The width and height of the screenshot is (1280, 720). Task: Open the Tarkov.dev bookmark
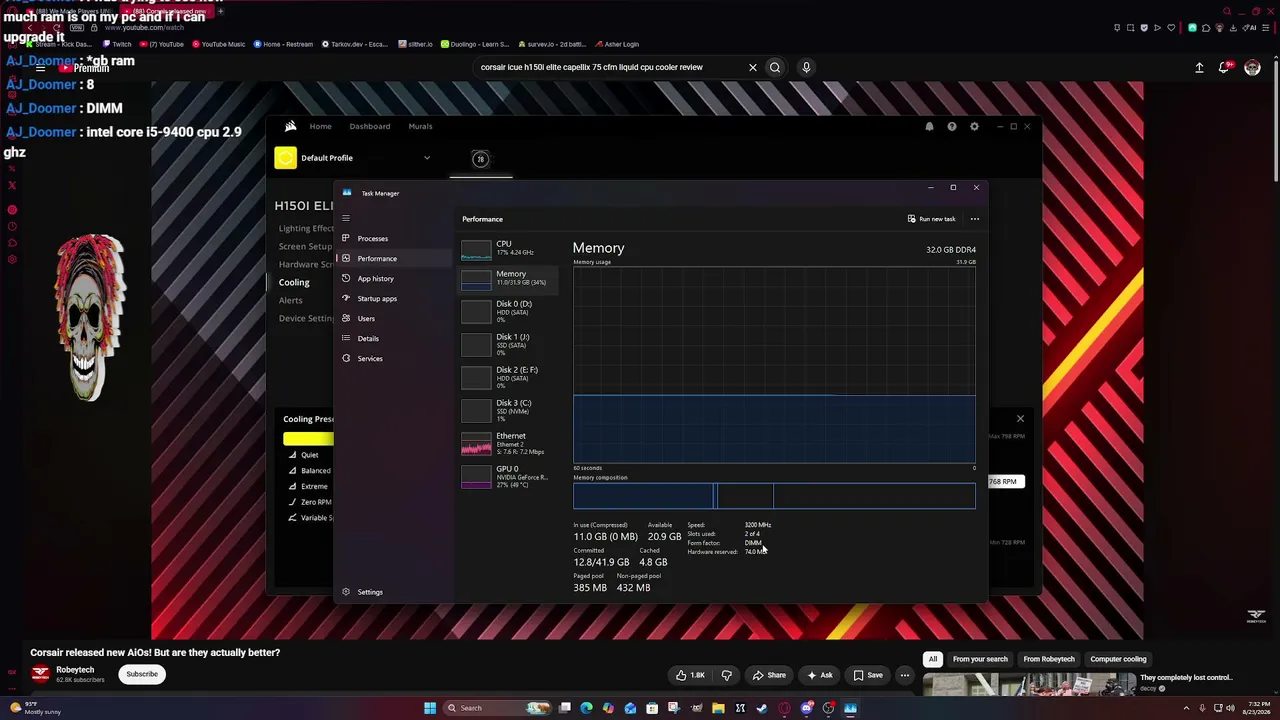(355, 44)
